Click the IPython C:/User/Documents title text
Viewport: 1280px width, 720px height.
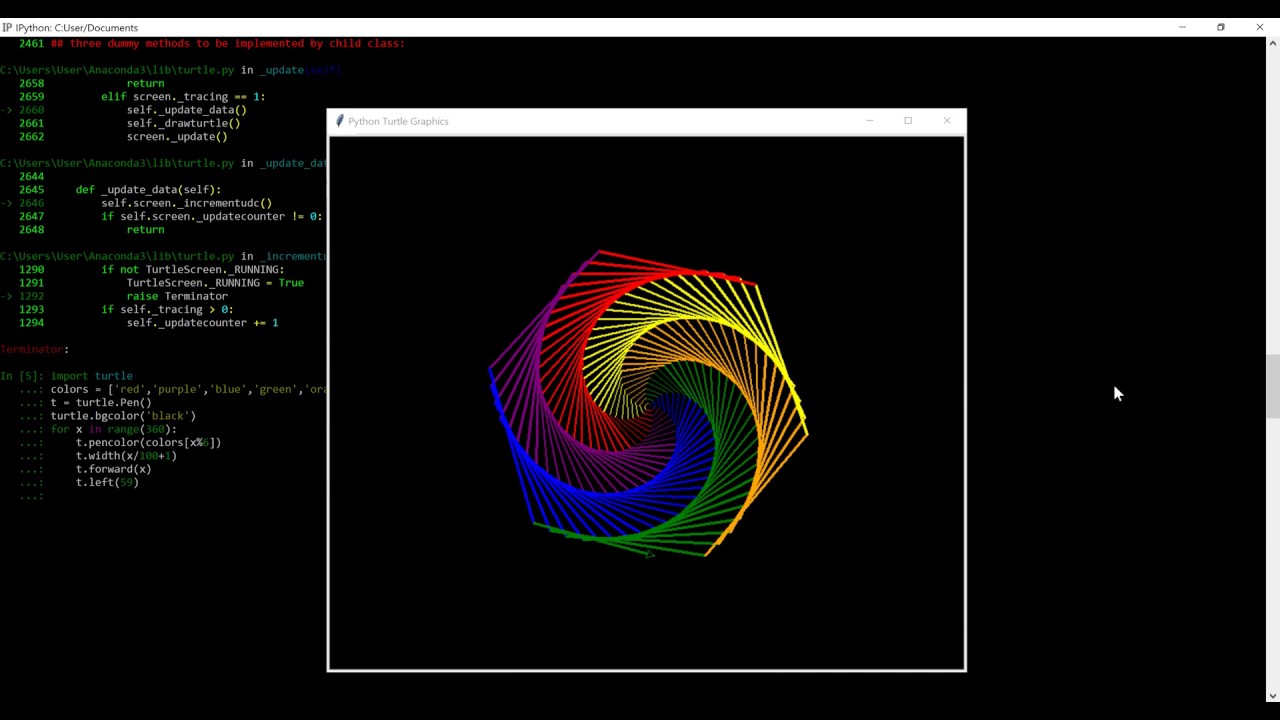coord(77,27)
